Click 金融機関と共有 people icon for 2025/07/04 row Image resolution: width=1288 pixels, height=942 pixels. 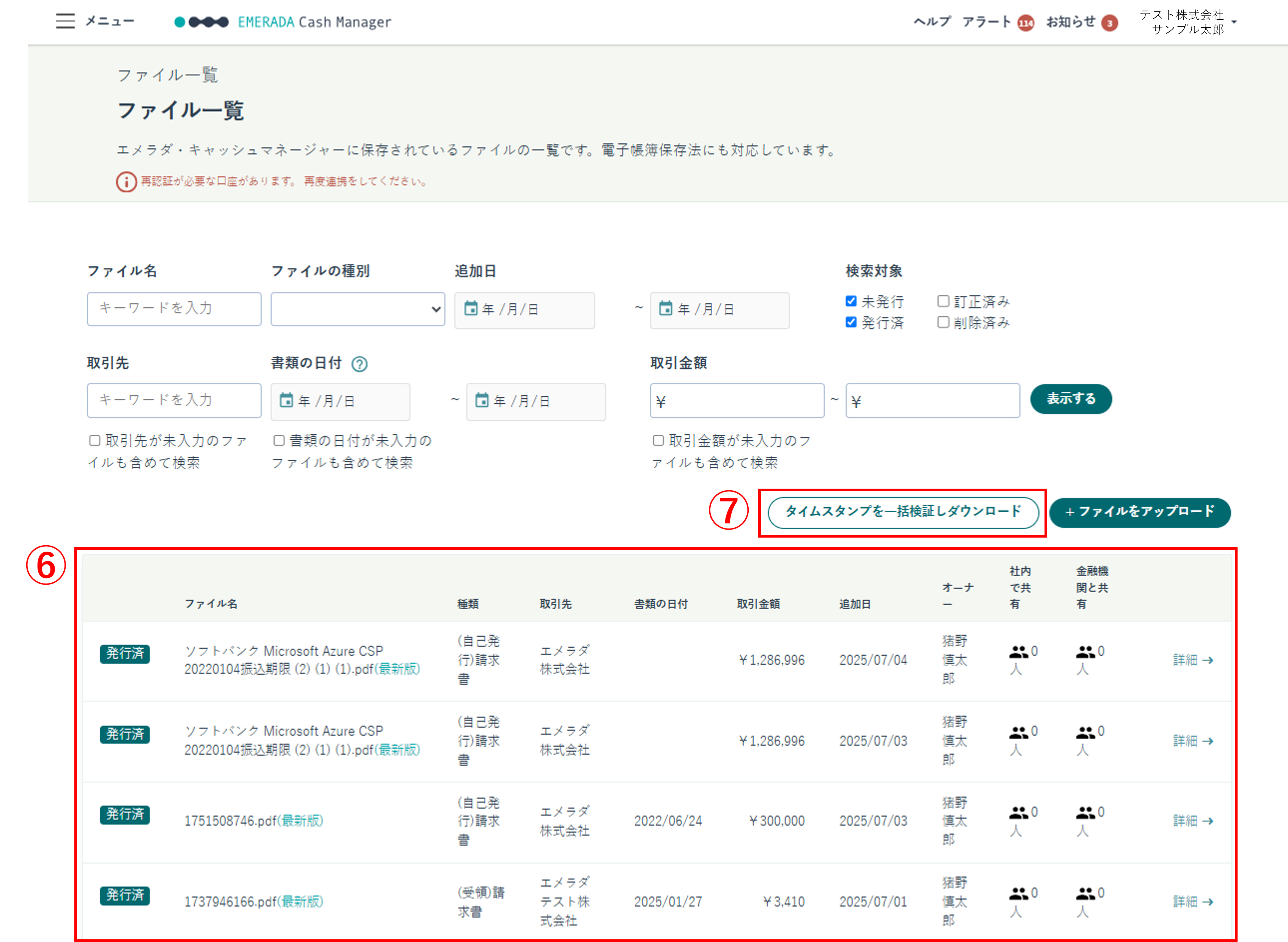tap(1085, 651)
